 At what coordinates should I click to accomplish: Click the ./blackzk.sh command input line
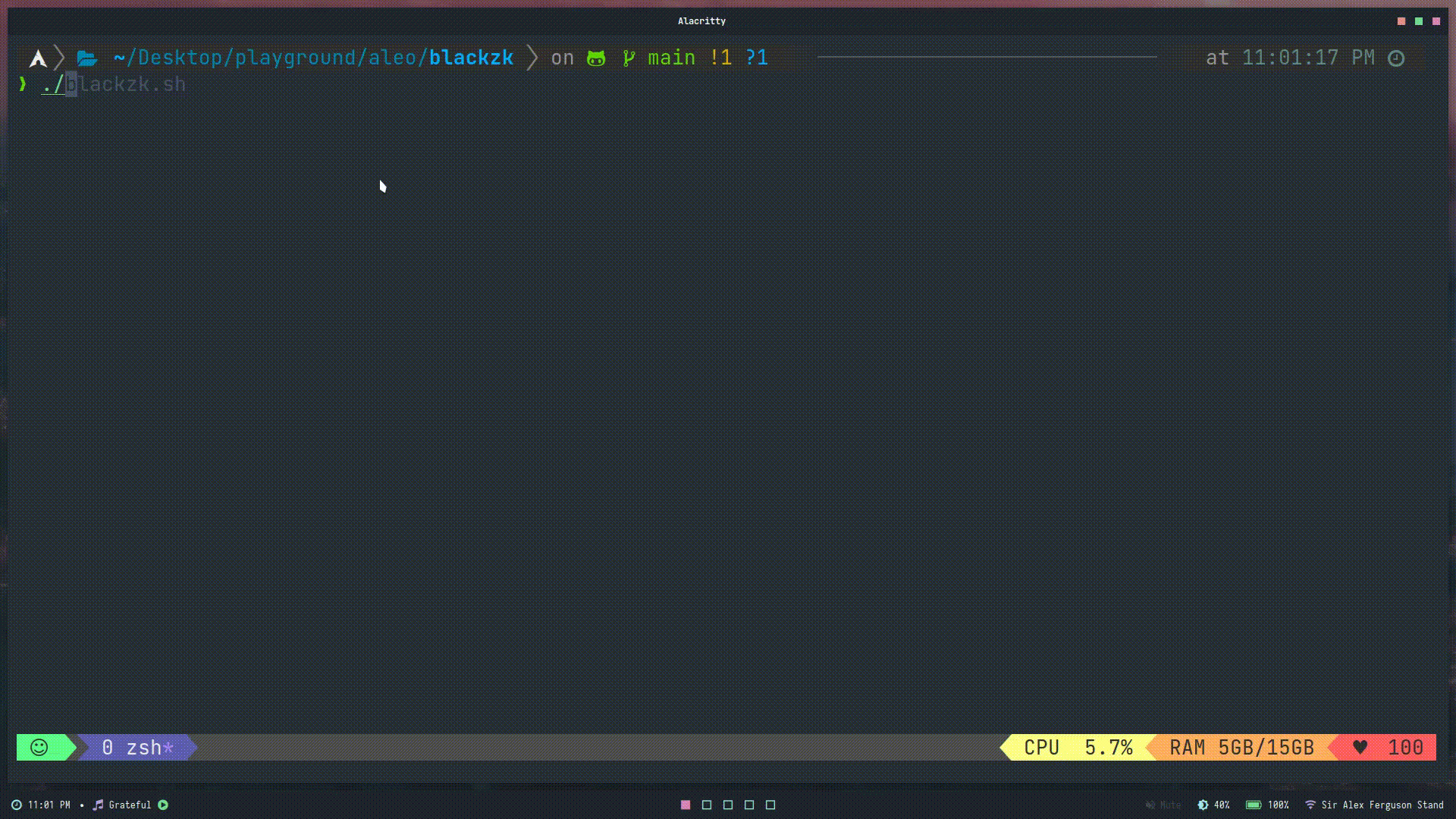(114, 84)
